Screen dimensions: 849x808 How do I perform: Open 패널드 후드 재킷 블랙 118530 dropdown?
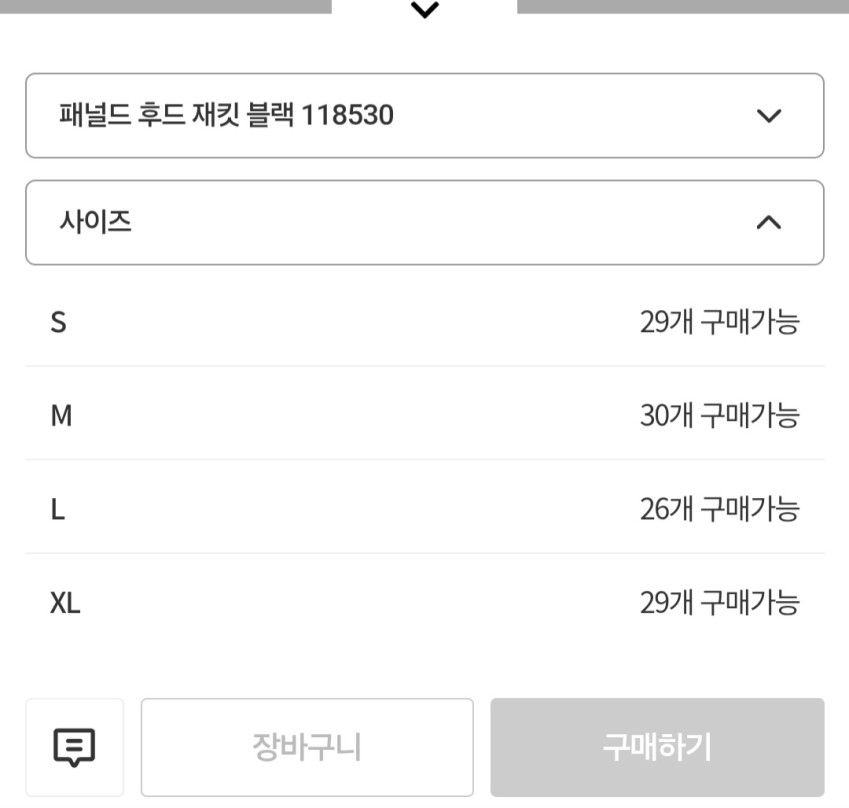point(424,116)
